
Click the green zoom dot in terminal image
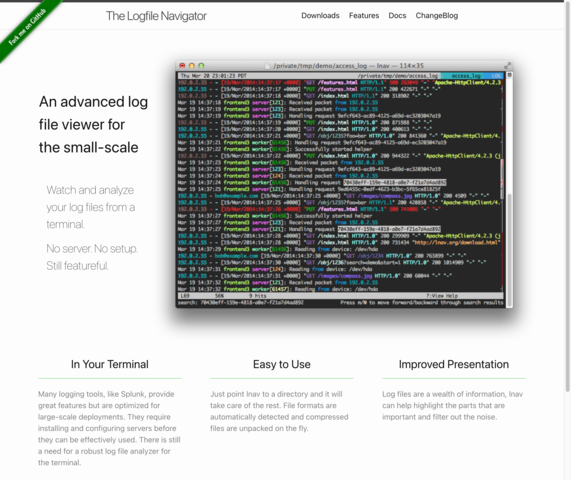(x=201, y=66)
